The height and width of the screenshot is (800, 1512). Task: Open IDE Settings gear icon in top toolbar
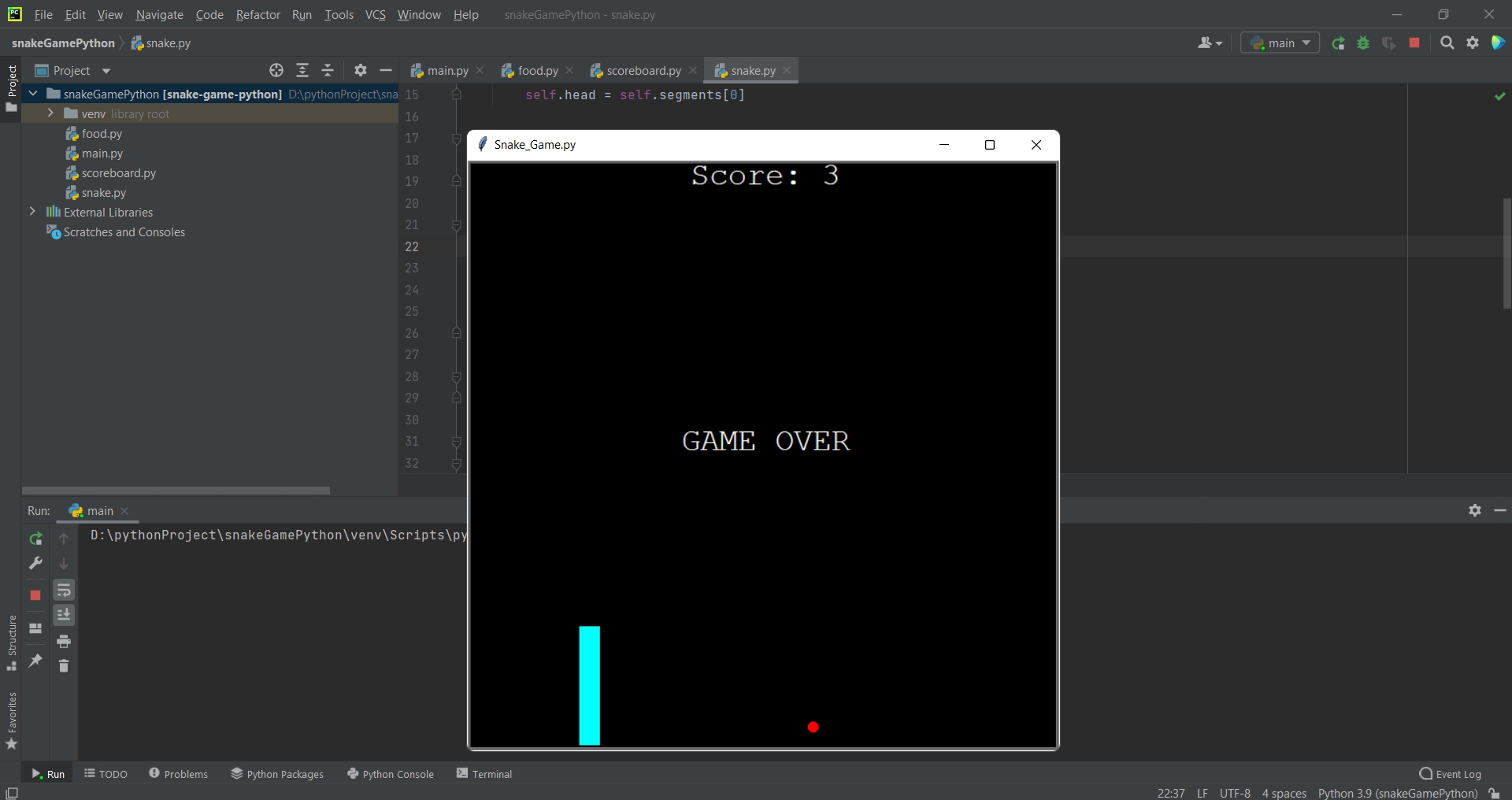click(1472, 43)
